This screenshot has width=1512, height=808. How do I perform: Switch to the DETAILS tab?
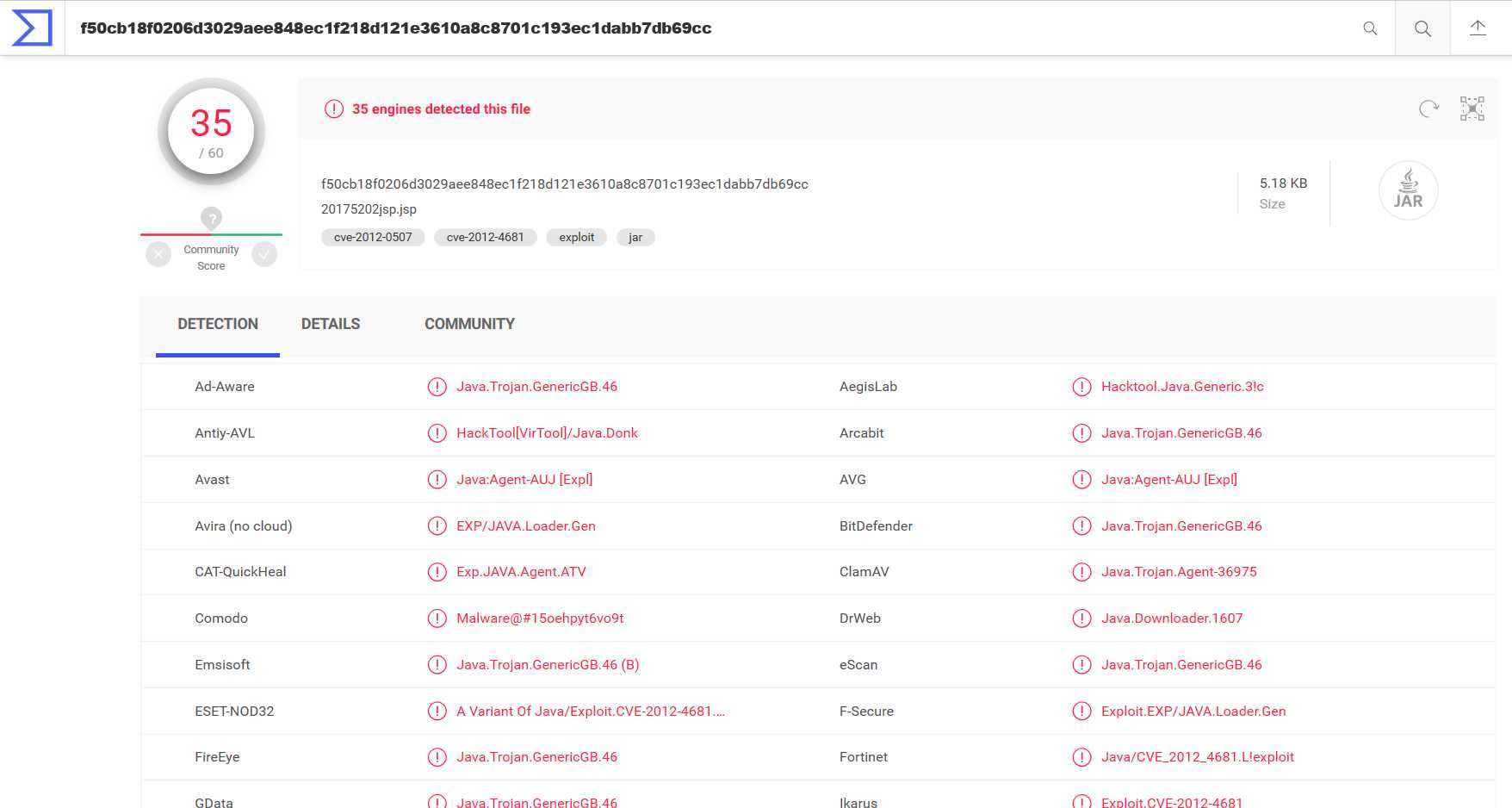[331, 325]
